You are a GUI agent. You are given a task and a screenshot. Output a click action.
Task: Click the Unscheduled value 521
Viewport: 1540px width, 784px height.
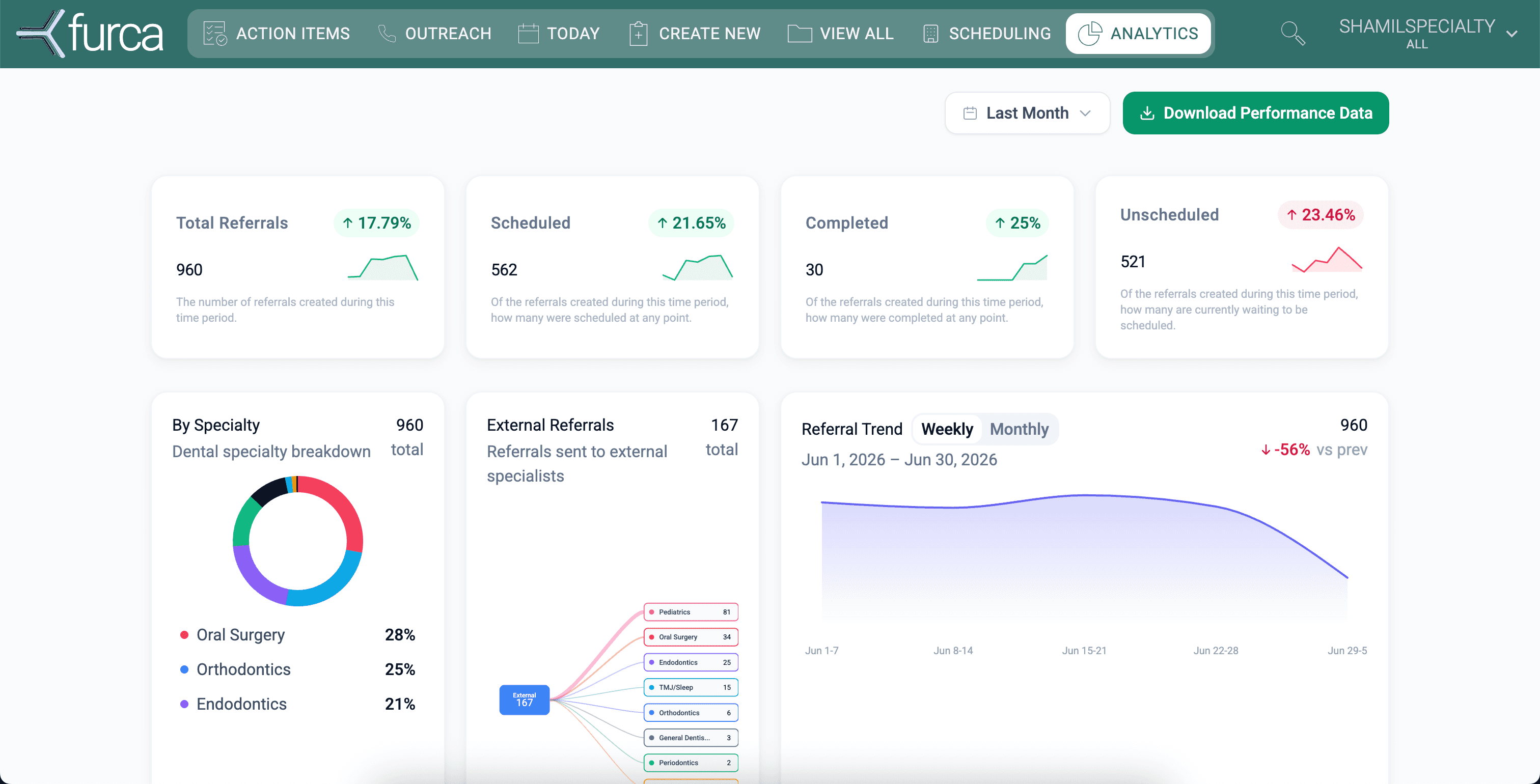(1133, 262)
